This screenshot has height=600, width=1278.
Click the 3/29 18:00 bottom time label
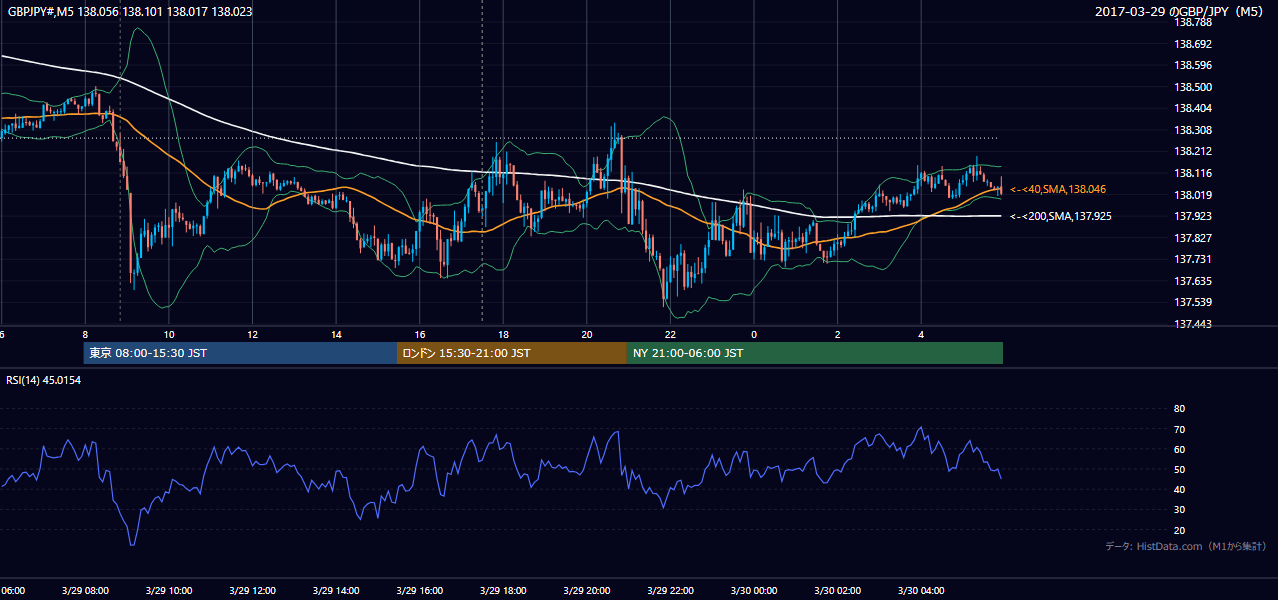503,591
